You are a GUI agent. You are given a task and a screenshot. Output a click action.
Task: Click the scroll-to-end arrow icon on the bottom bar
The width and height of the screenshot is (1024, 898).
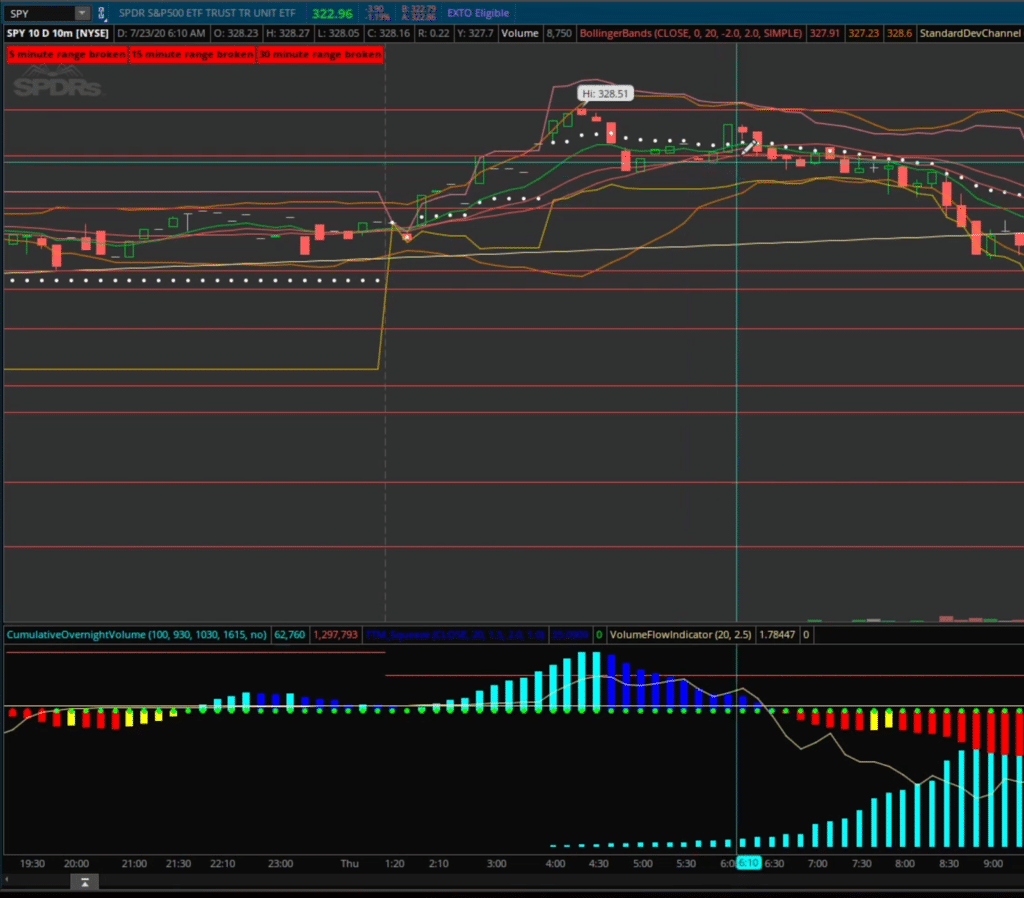tap(85, 882)
